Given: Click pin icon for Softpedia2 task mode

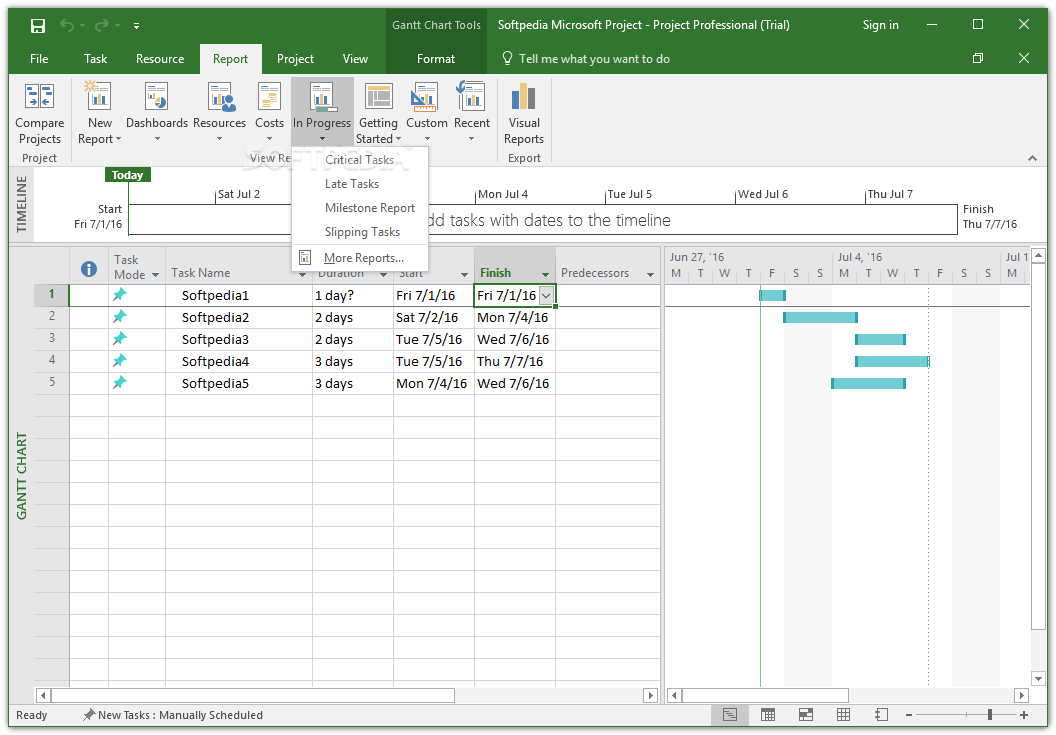Looking at the screenshot, I should tap(120, 317).
